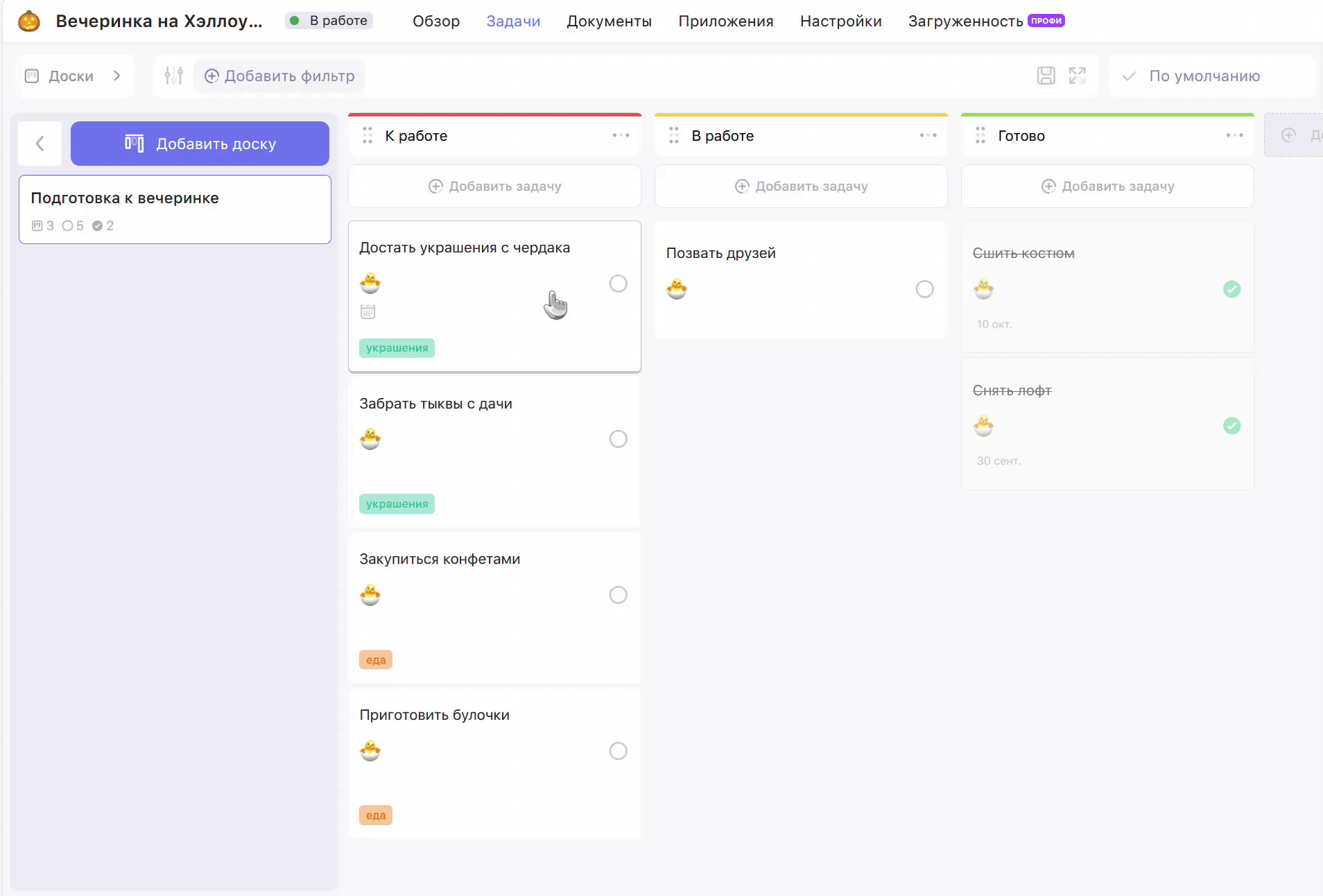Click the pumpkin project icon
Image resolution: width=1323 pixels, height=896 pixels.
(x=29, y=21)
